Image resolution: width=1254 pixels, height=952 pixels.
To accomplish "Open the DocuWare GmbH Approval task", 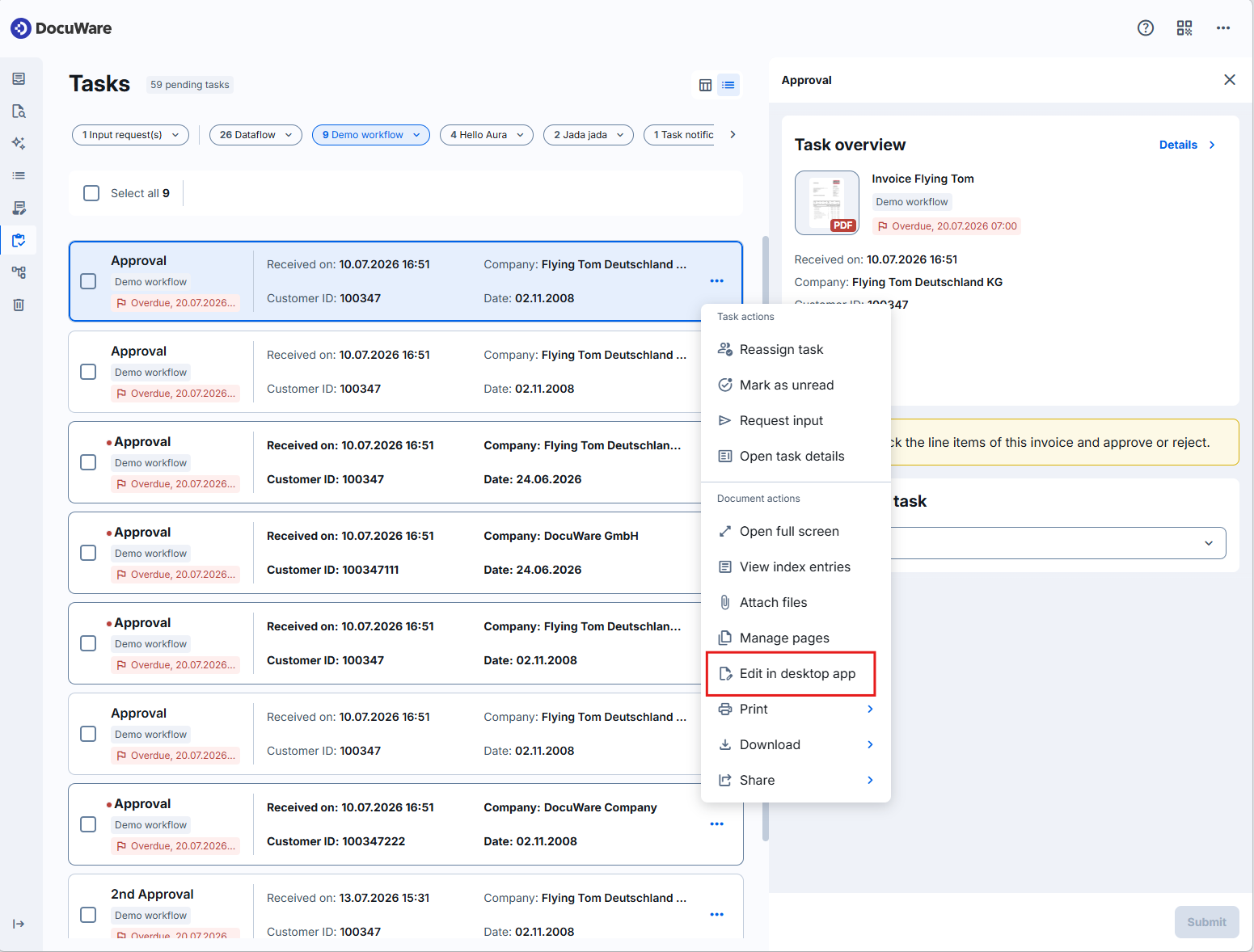I will coord(406,553).
